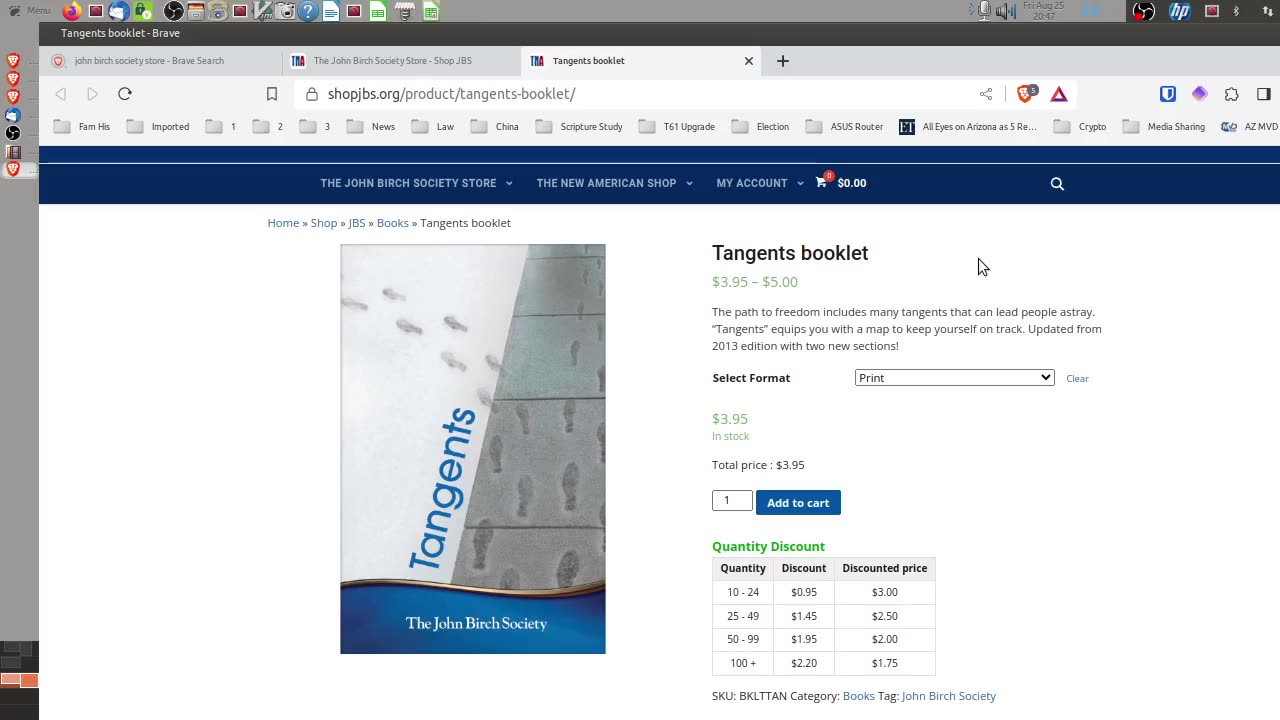Open the ASUS Router bookmark folder
The image size is (1280, 720).
click(845, 127)
